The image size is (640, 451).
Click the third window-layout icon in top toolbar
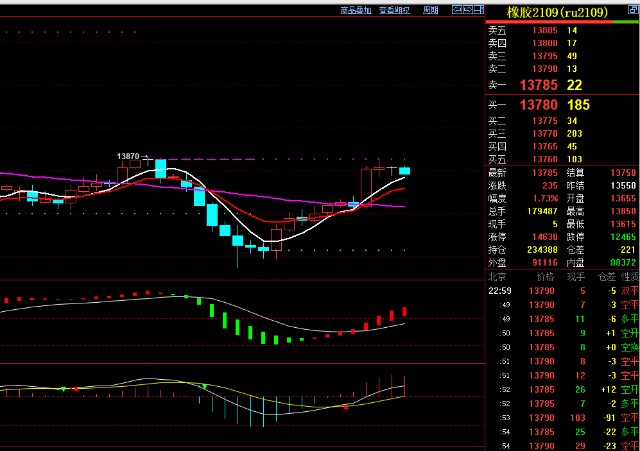(481, 10)
